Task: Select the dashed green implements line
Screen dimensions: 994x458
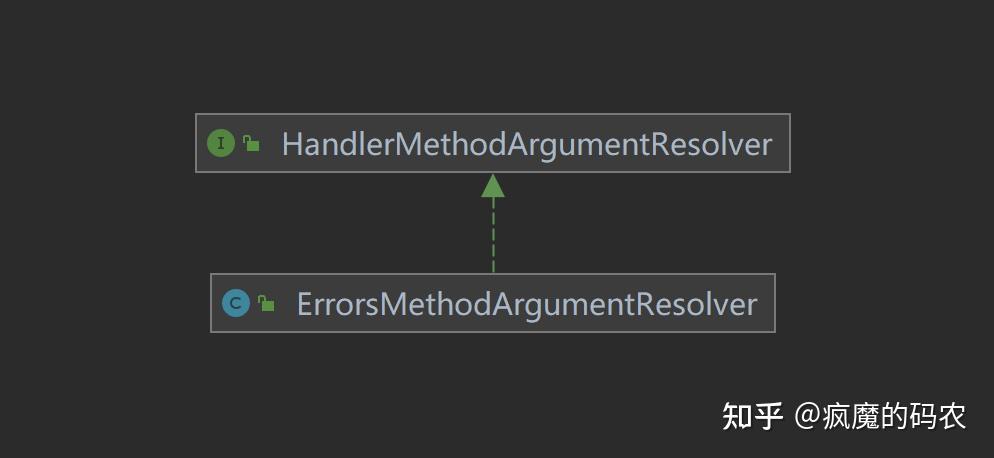Action: click(493, 235)
